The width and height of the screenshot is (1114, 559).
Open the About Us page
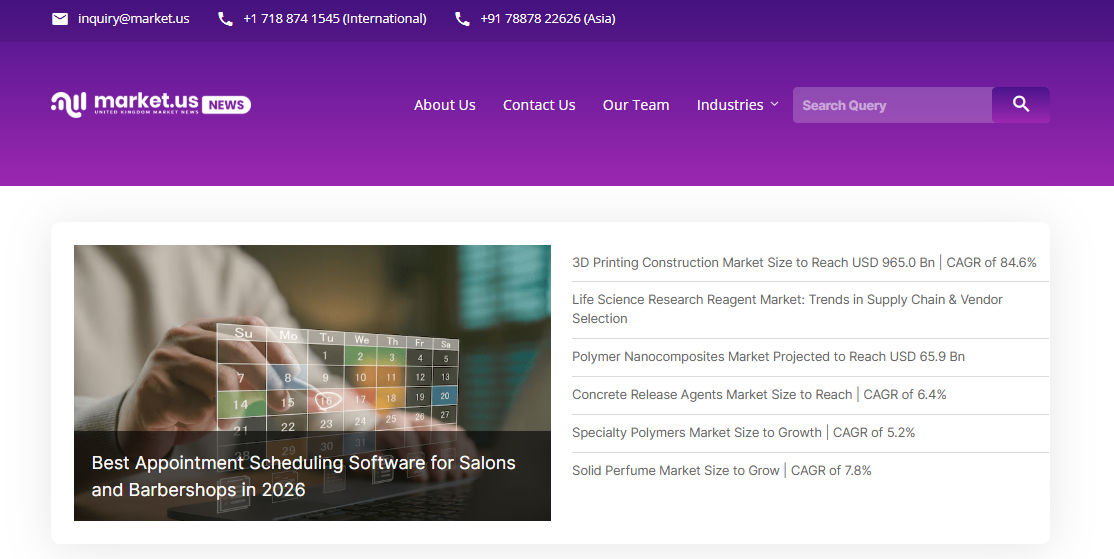445,105
